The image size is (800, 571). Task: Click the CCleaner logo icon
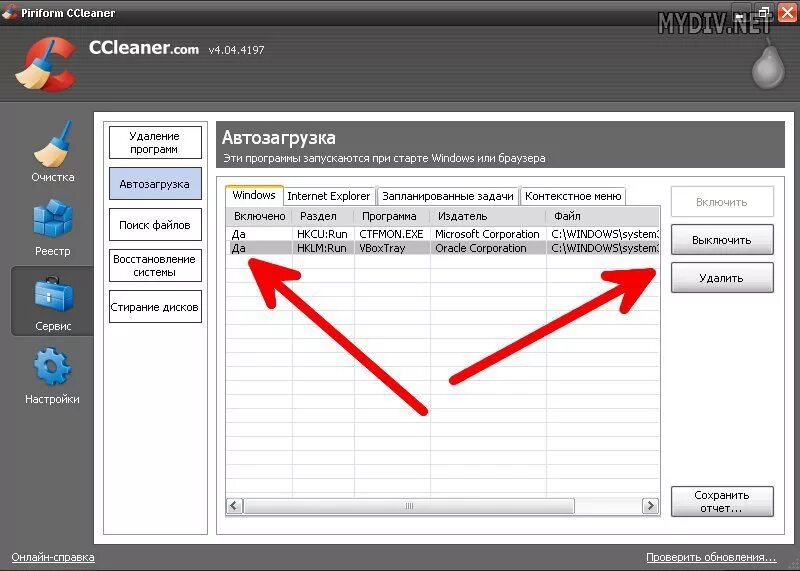[46, 64]
